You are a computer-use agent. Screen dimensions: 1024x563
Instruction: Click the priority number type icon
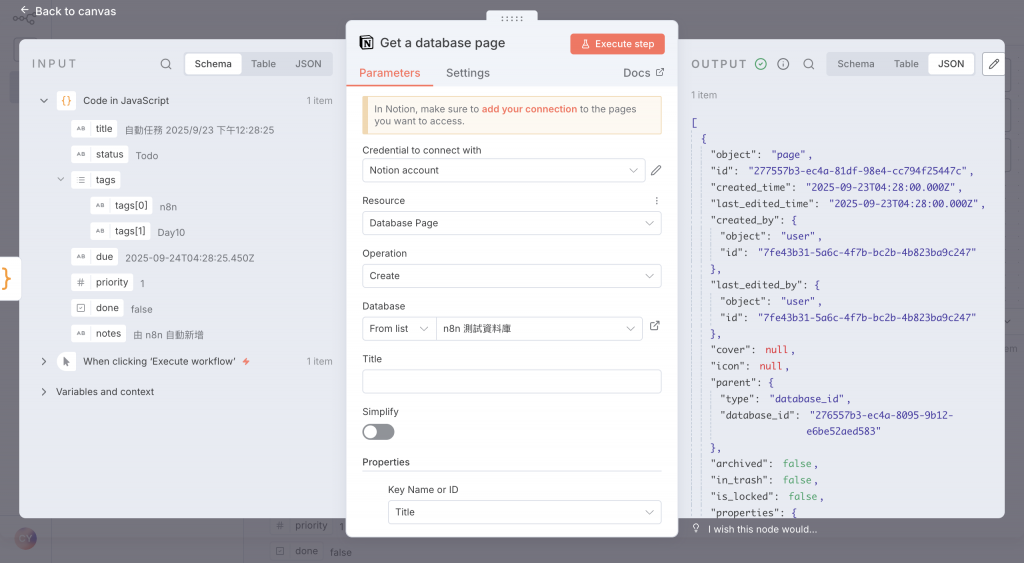pos(81,282)
